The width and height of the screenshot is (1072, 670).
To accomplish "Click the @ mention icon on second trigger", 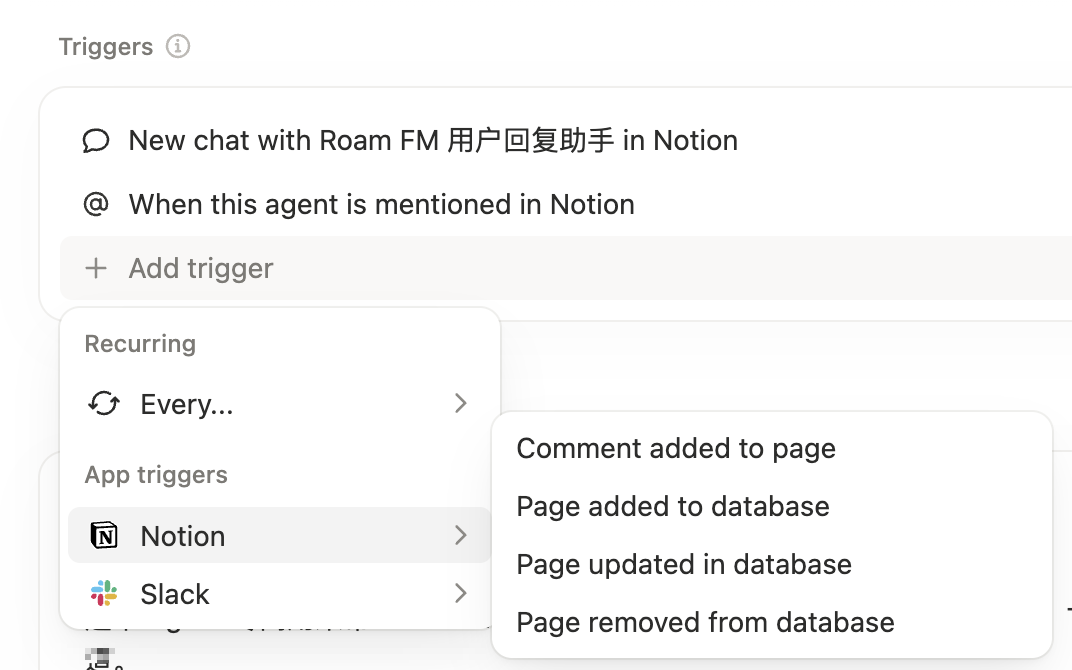I will 96,204.
